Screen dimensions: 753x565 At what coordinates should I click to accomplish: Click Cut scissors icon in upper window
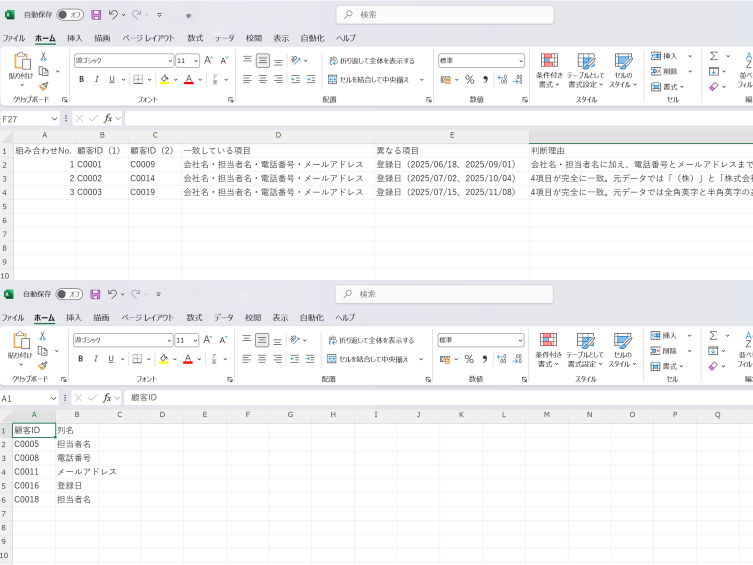point(43,57)
